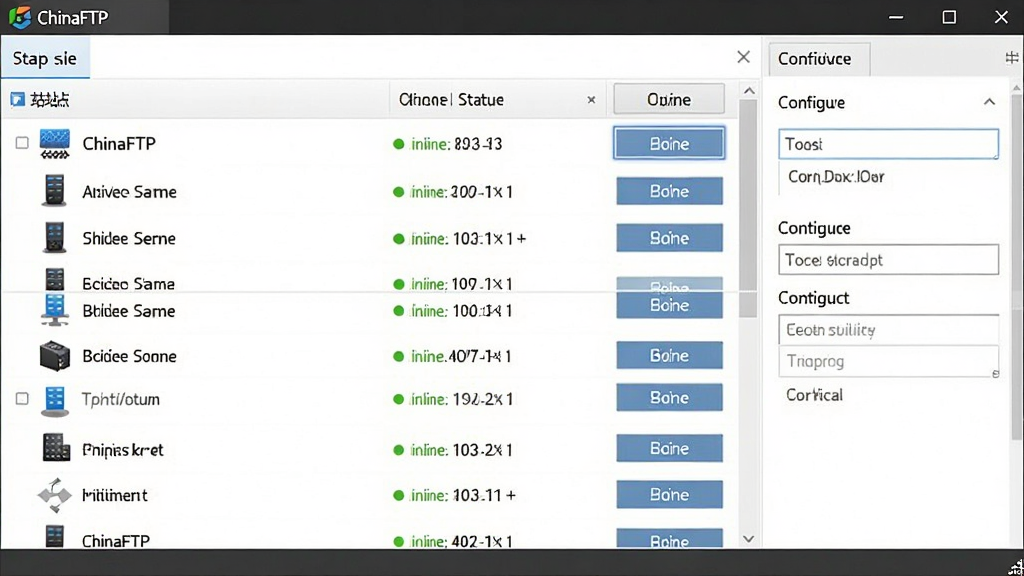The height and width of the screenshot is (576, 1024).
Task: Click the Boine button for Bcidee Soone
Action: point(669,355)
